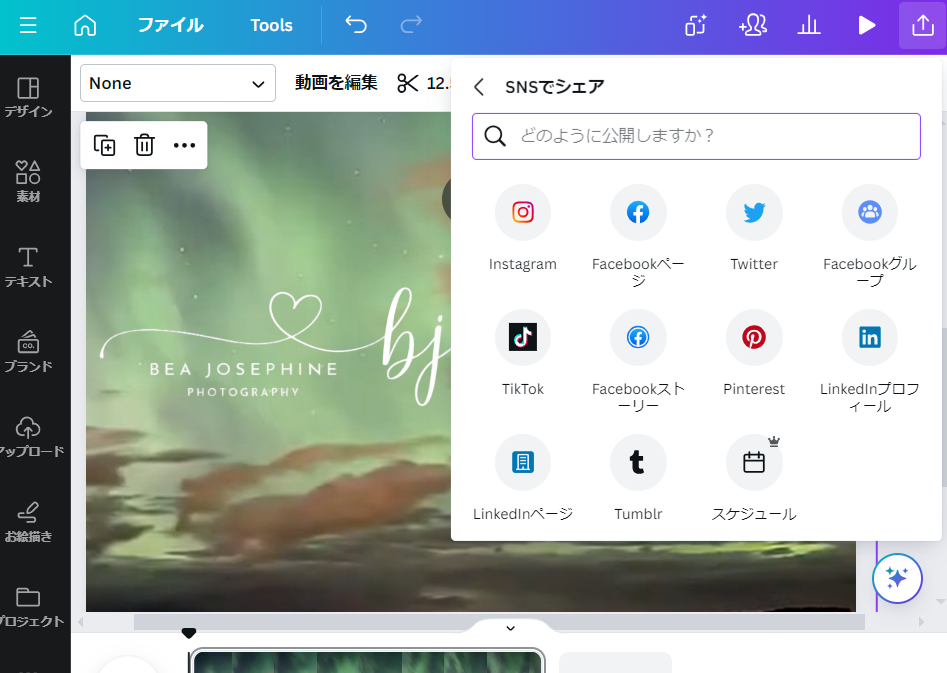Image resolution: width=947 pixels, height=673 pixels.
Task: Delete the page with the trash icon
Action: point(144,145)
